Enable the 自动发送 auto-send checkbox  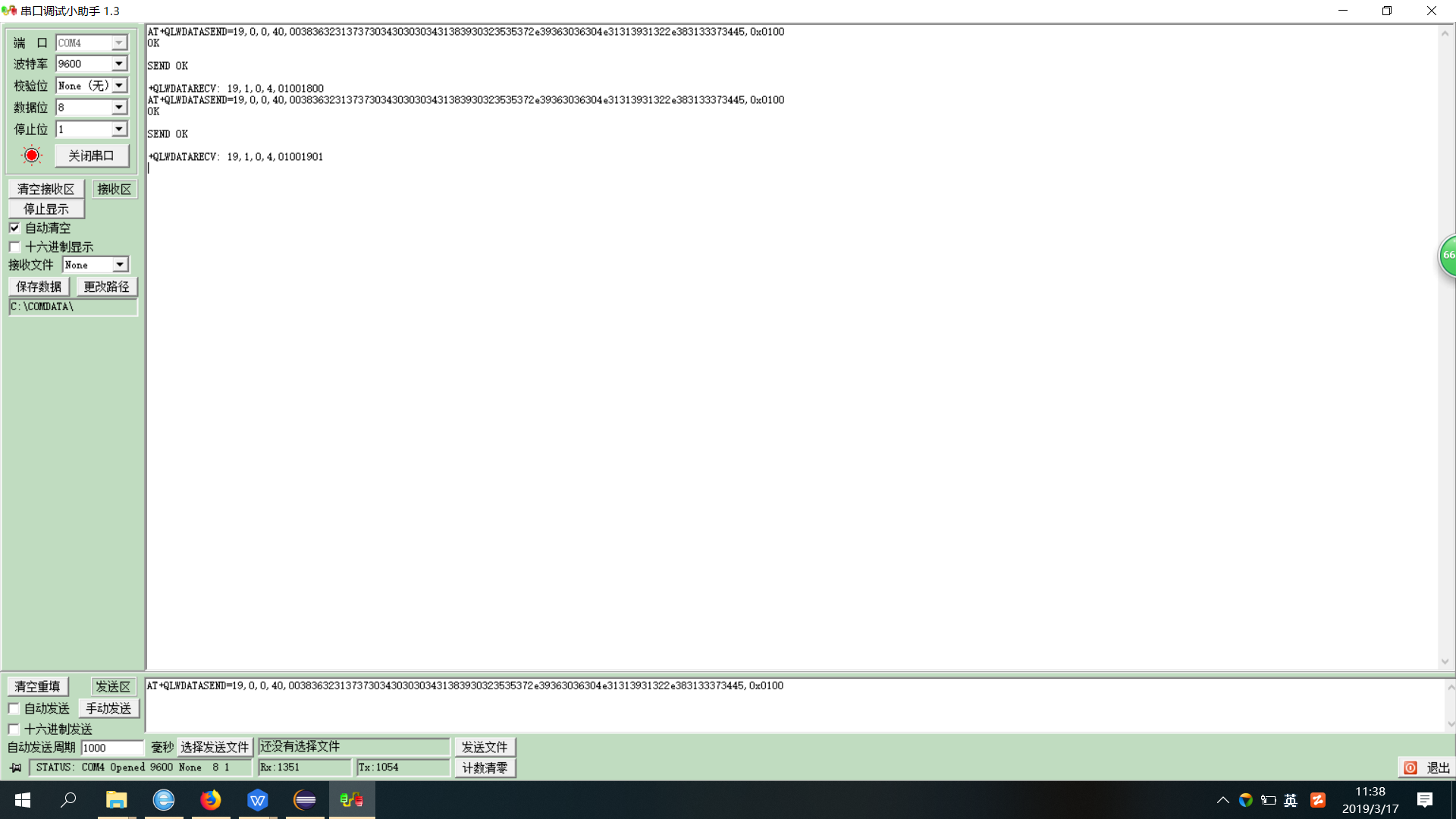(14, 708)
